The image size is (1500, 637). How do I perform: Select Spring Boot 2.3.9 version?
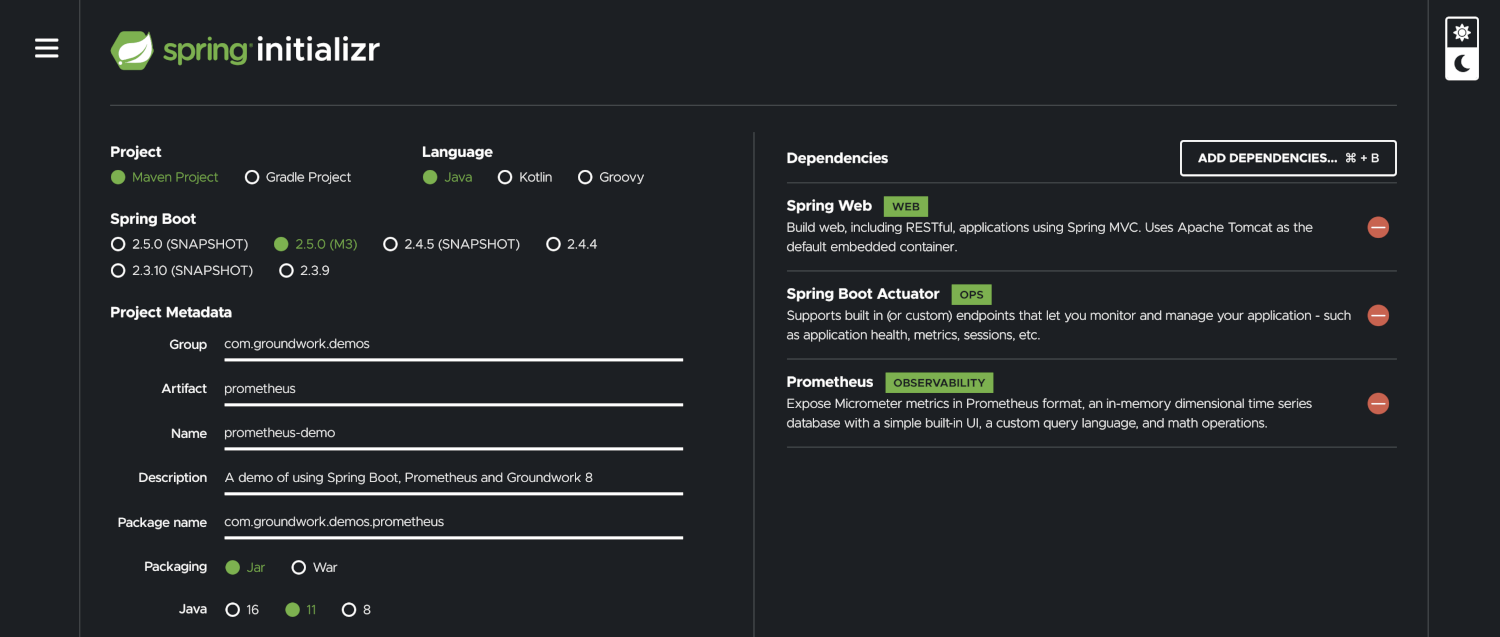click(305, 270)
